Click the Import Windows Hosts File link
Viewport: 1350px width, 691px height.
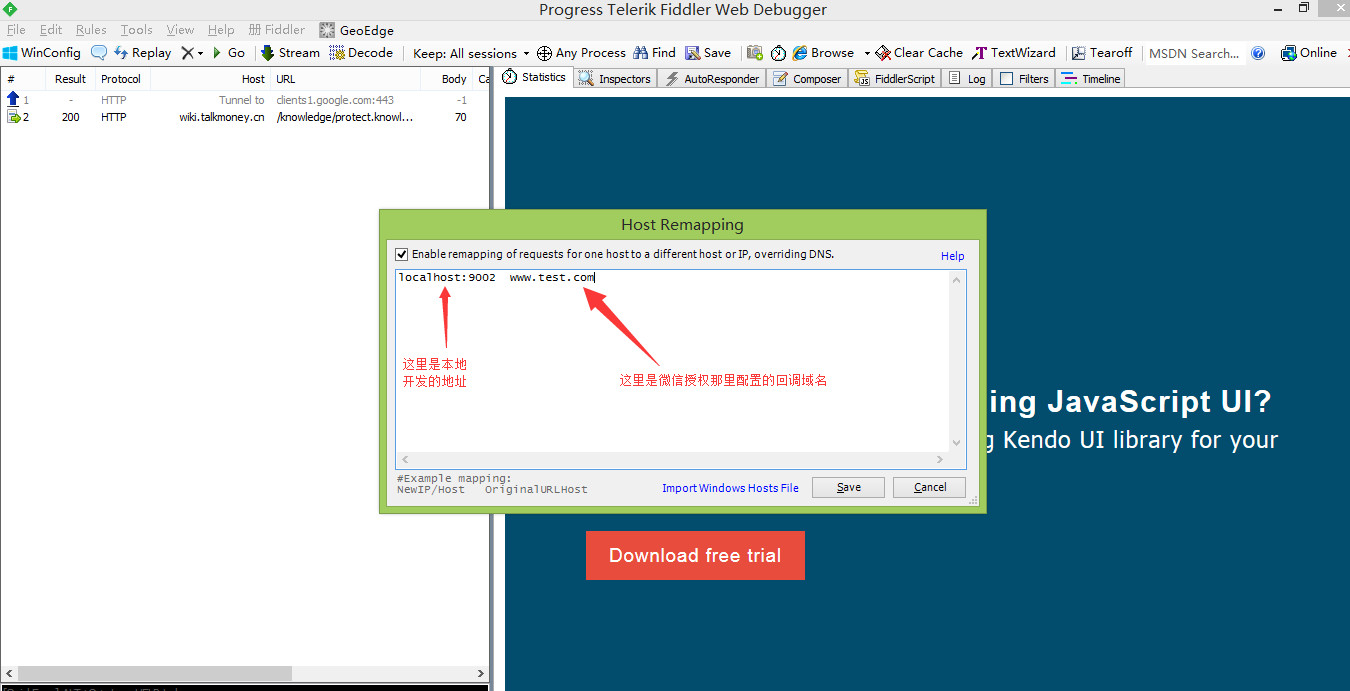click(730, 488)
